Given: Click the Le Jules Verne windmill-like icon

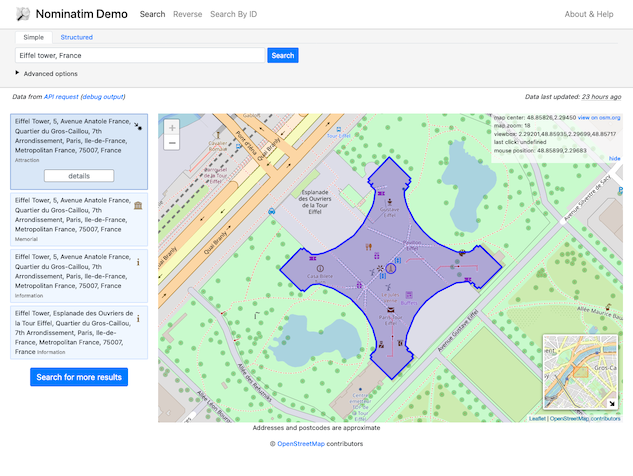Looking at the screenshot, I should pyautogui.click(x=388, y=287).
